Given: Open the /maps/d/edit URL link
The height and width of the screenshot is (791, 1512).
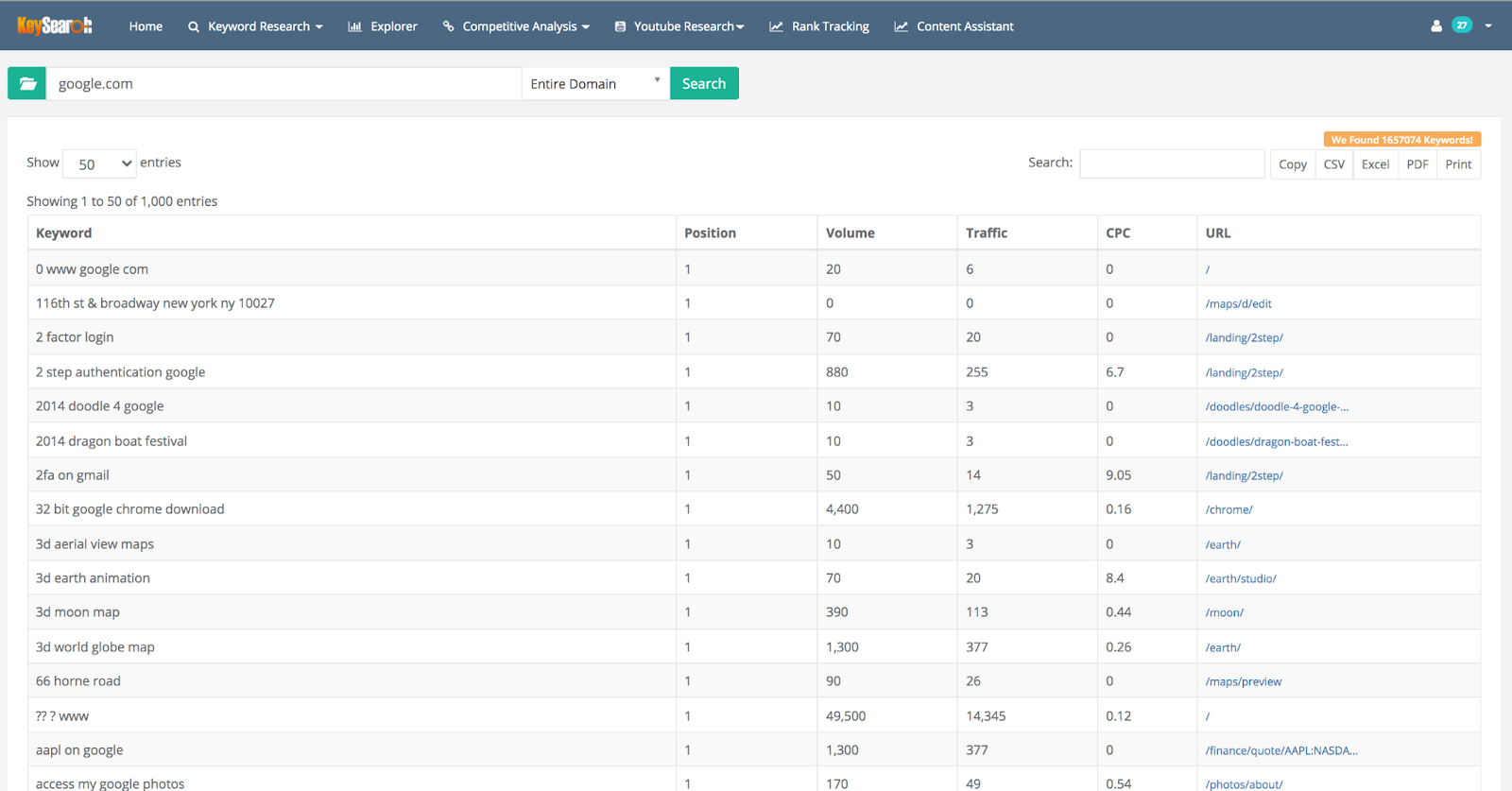Looking at the screenshot, I should (1238, 304).
